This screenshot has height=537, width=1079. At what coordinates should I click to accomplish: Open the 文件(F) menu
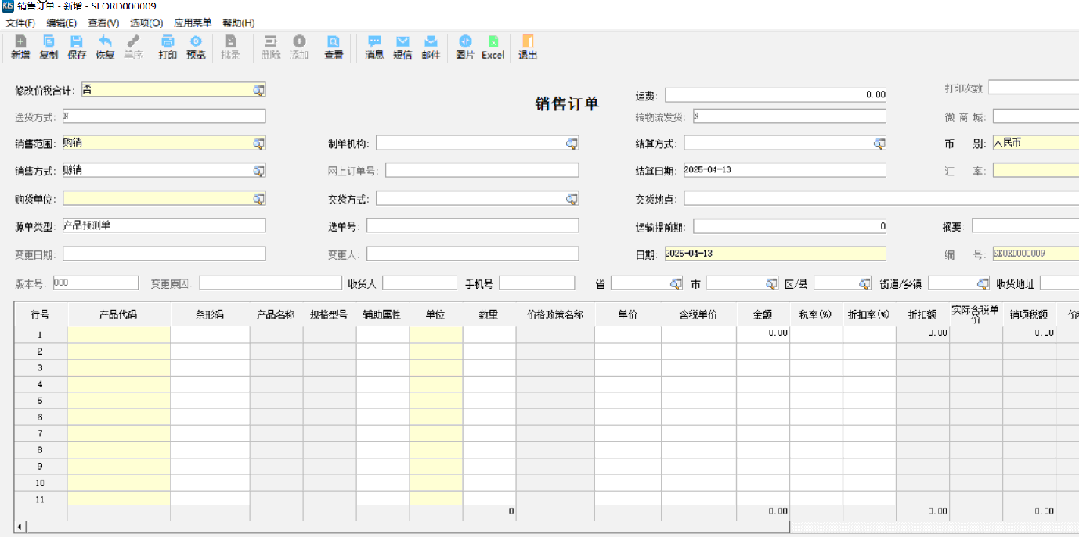tap(20, 22)
